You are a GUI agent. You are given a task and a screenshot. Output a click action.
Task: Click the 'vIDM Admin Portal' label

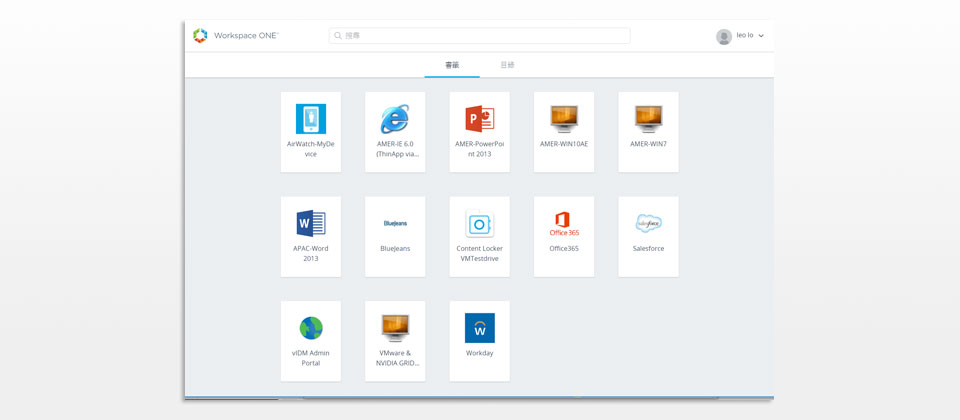pos(311,358)
